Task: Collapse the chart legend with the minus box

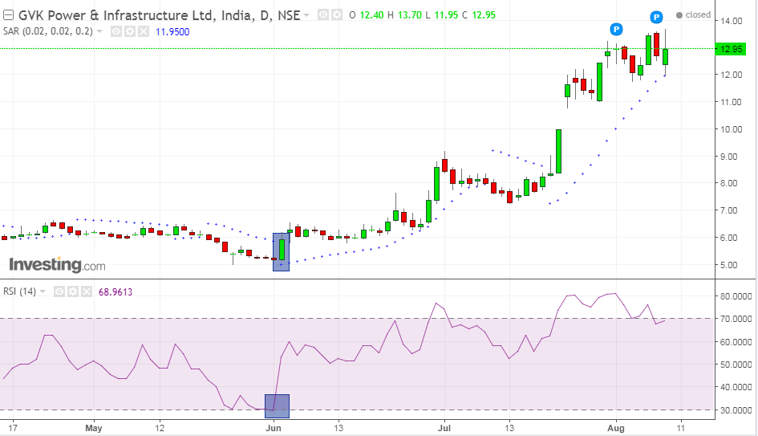Action: pyautogui.click(x=8, y=15)
